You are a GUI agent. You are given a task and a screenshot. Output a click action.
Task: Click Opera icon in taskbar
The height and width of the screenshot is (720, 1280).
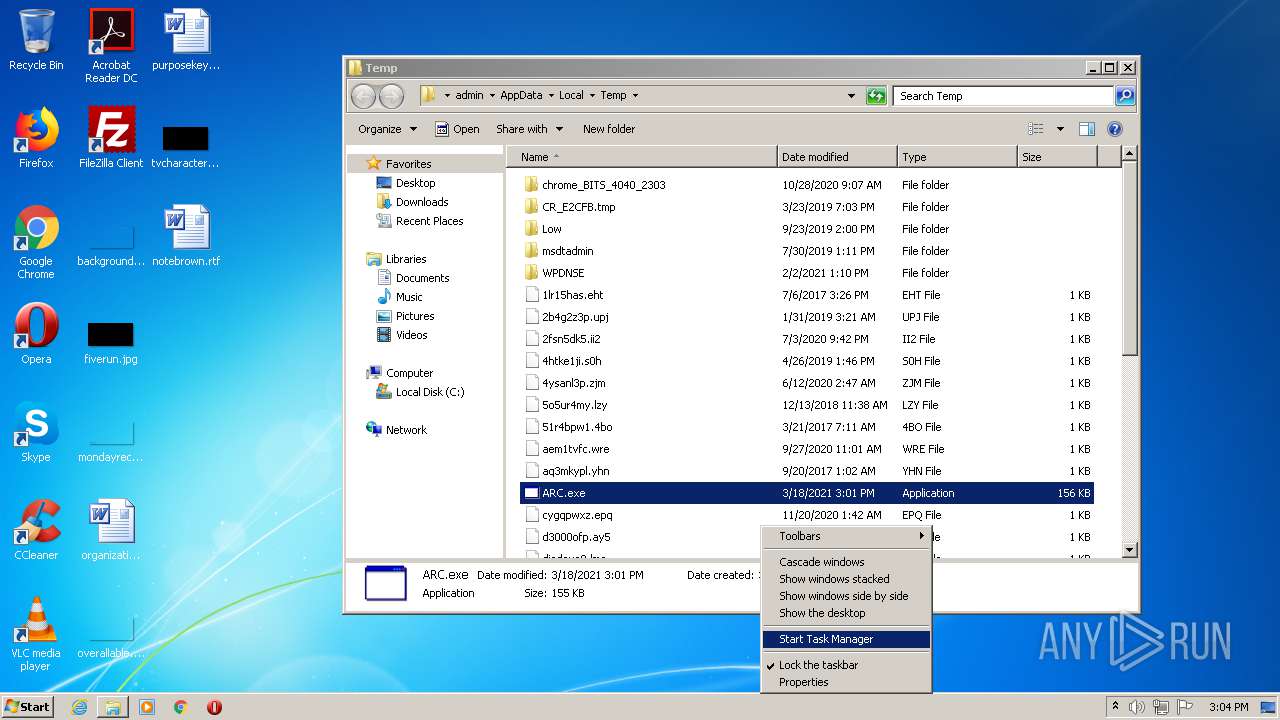point(214,707)
